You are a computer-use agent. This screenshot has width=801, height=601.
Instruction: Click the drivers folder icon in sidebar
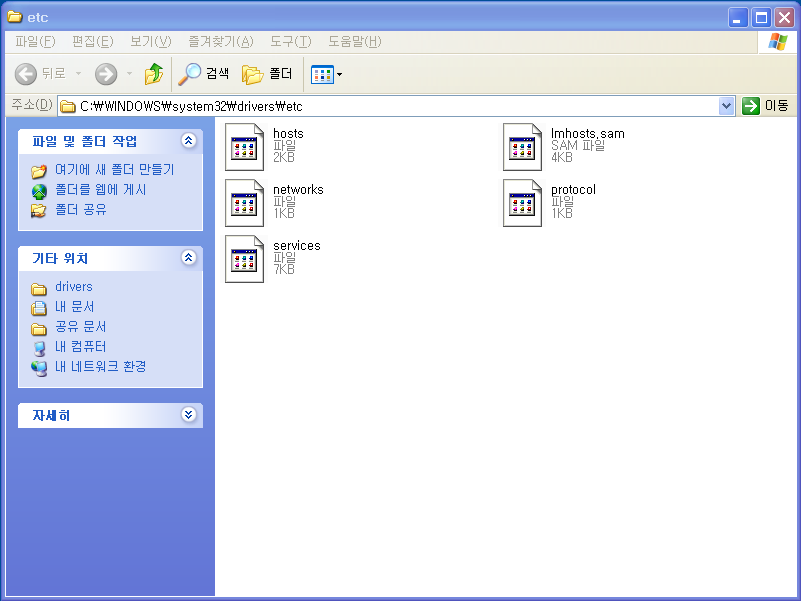click(x=39, y=289)
